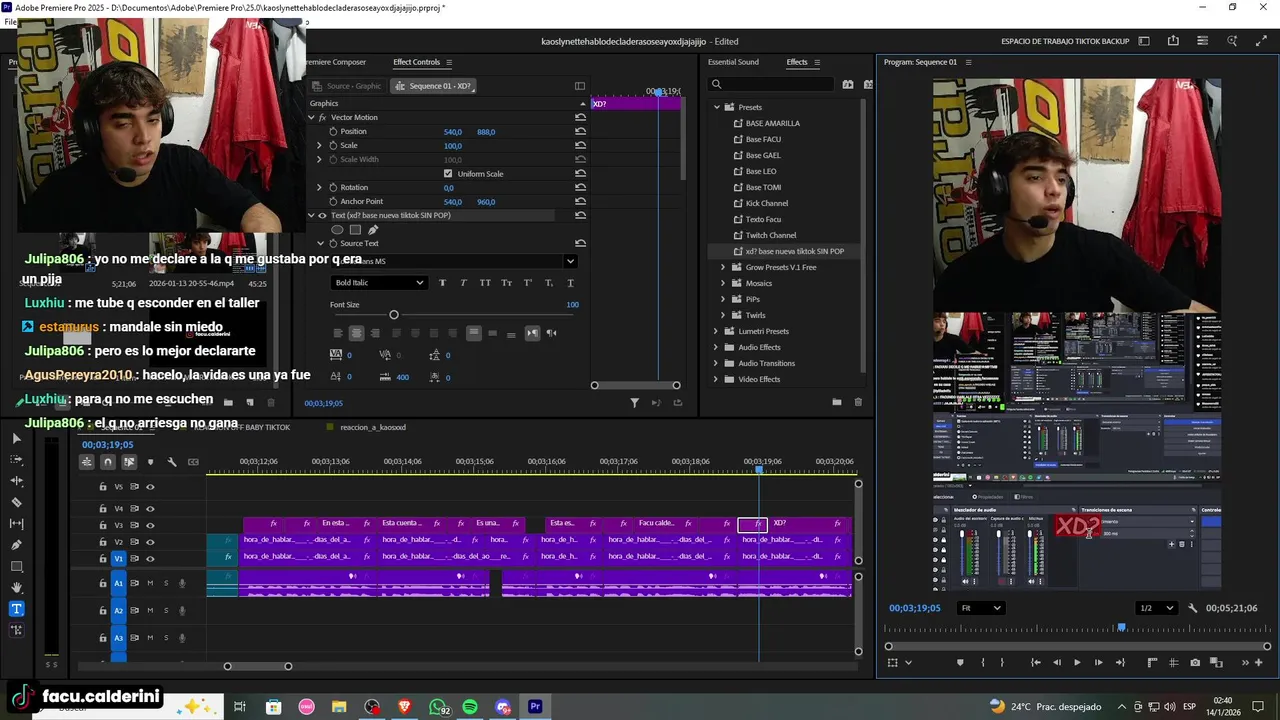Viewport: 1280px width, 720px height.
Task: Switch to Sequence 01 - XD? tab
Action: point(433,86)
